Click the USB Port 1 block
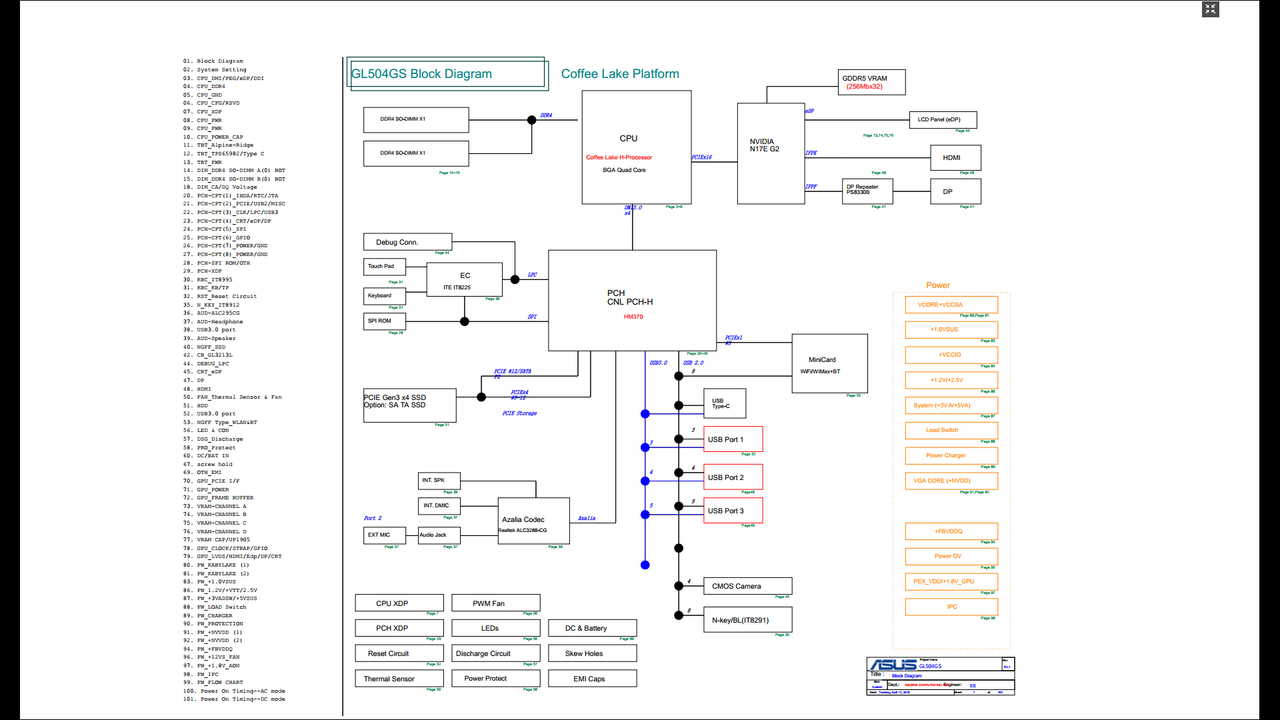 tap(733, 439)
